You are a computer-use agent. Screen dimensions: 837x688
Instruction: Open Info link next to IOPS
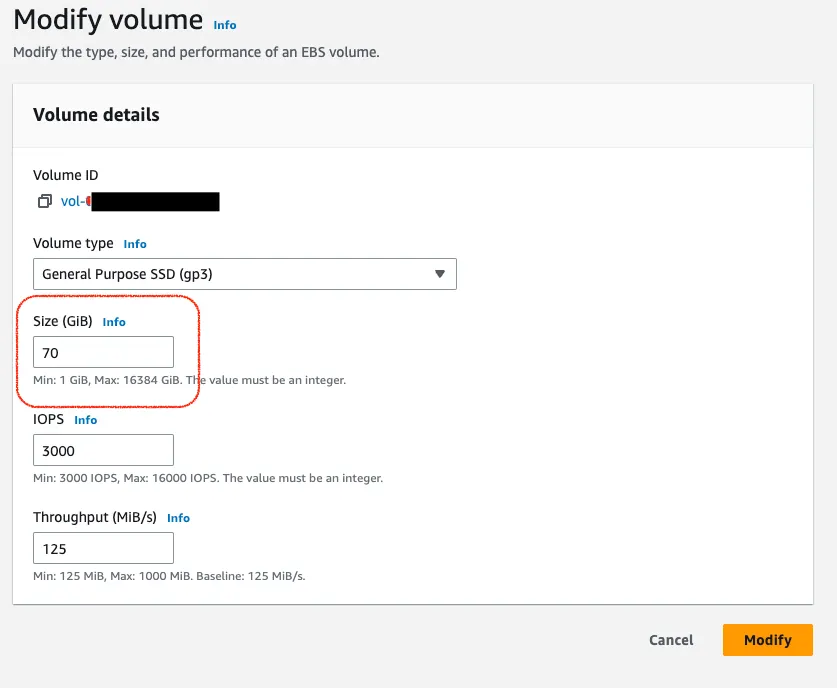[x=86, y=420]
